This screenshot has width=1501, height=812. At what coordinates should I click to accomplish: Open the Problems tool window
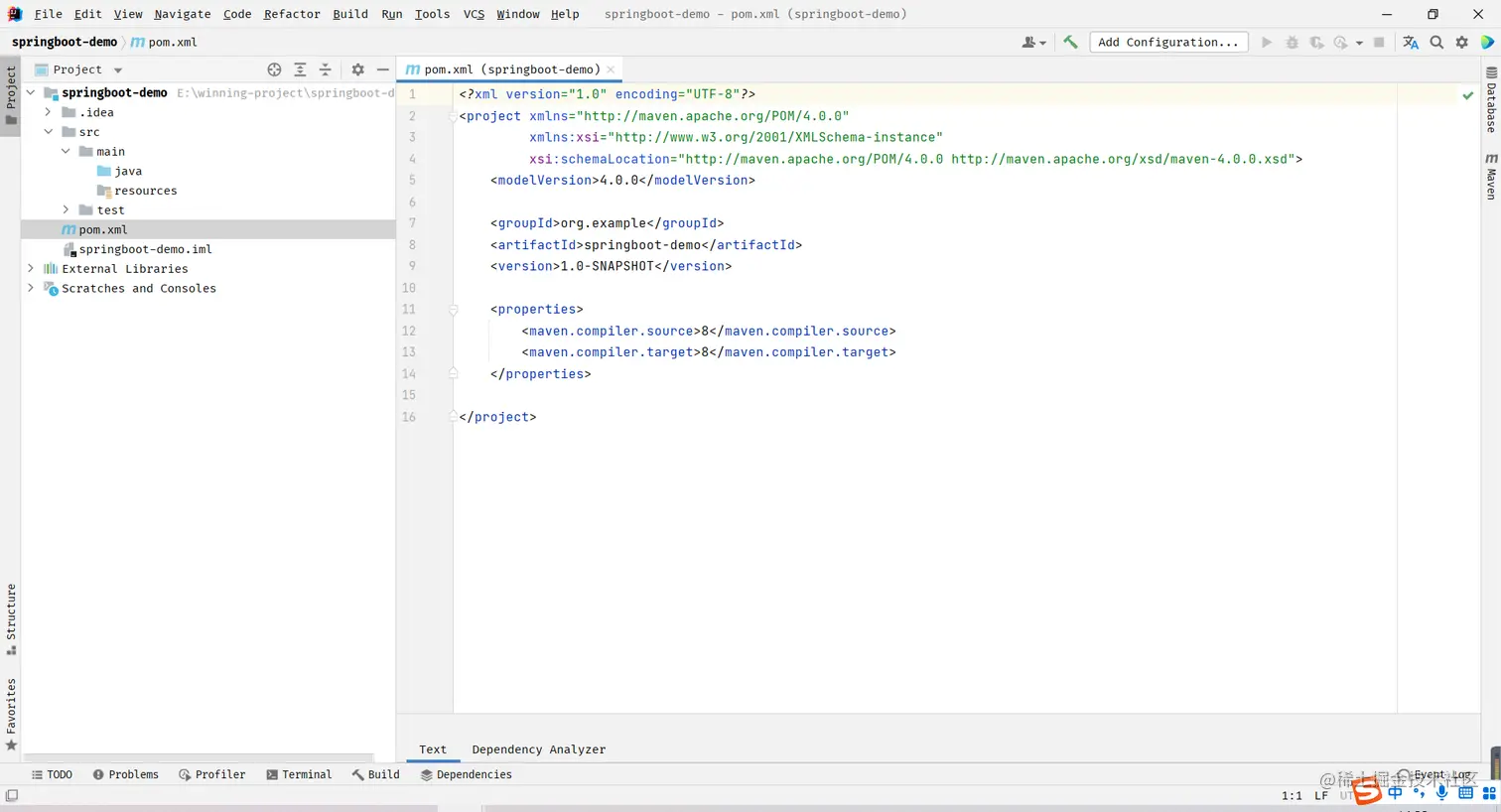tap(125, 774)
